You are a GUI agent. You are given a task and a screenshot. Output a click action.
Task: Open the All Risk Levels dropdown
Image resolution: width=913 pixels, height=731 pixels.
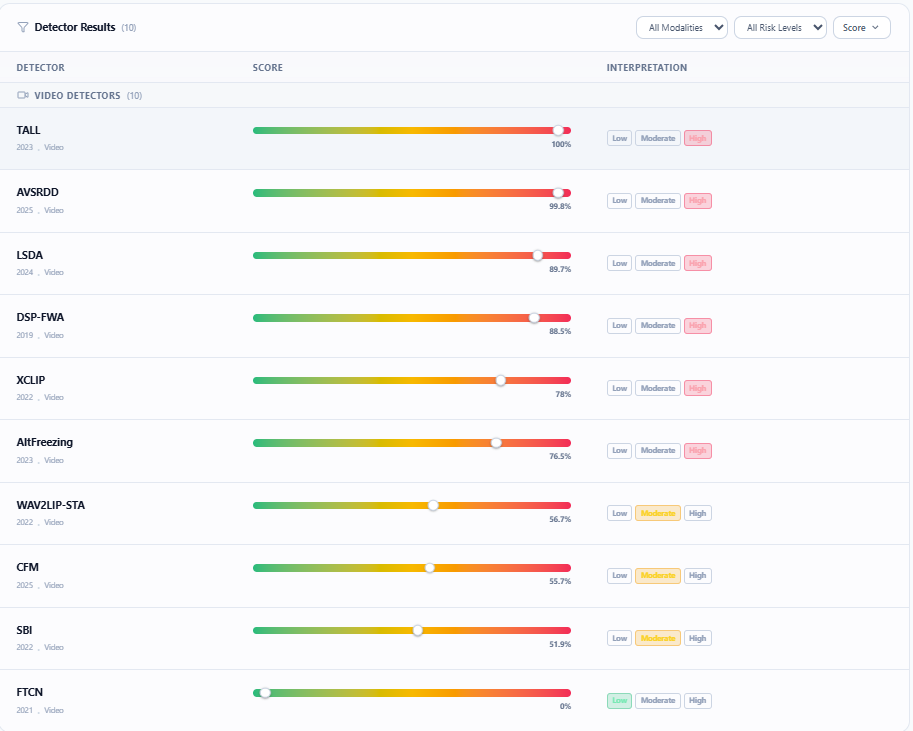tap(780, 27)
